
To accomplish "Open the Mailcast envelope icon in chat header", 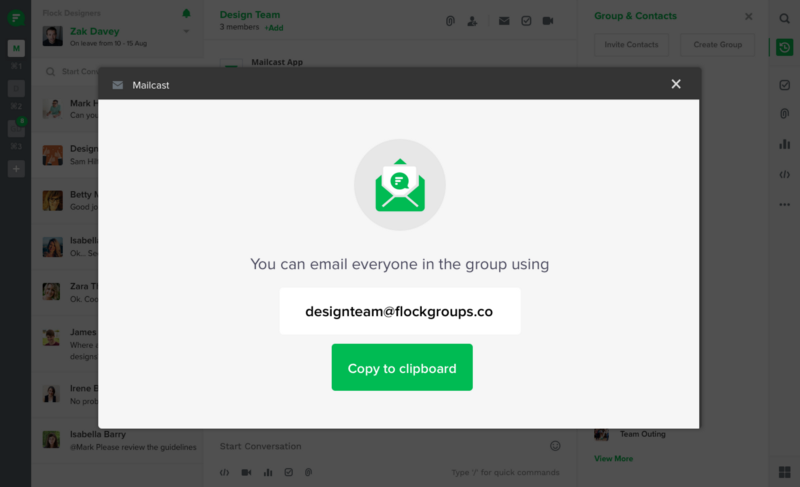I will click(504, 21).
